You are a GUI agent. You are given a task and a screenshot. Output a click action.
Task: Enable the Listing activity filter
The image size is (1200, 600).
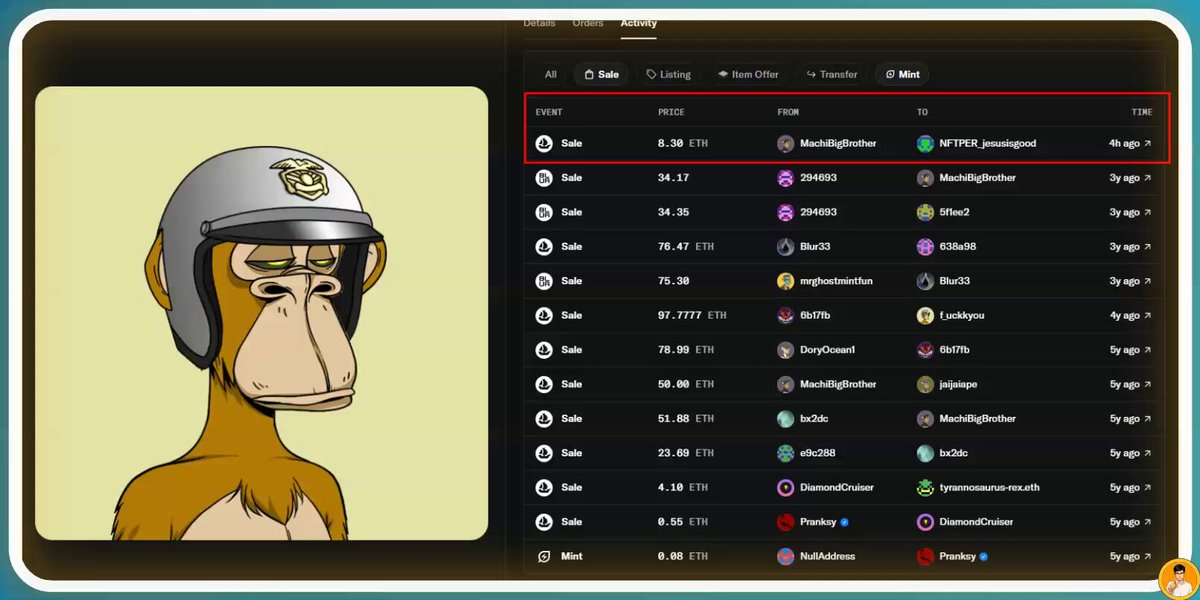(x=668, y=74)
